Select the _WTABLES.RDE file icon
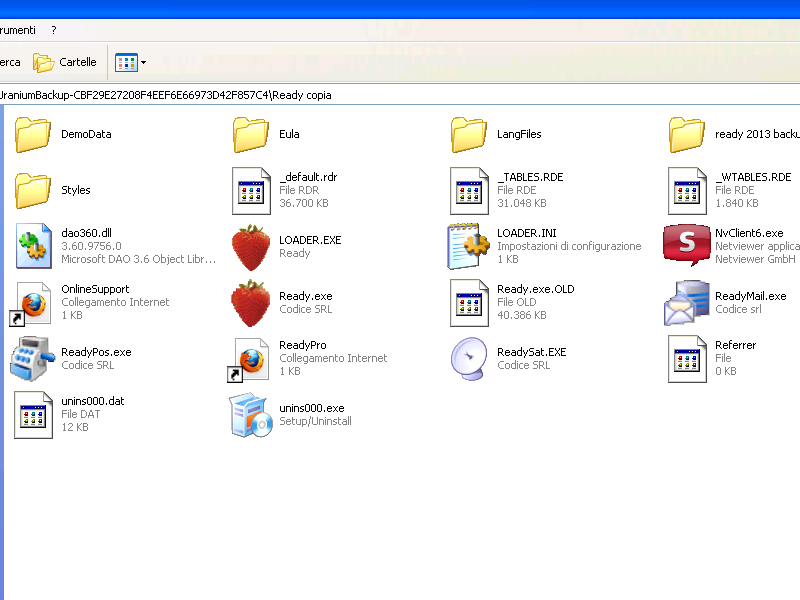 pos(687,191)
